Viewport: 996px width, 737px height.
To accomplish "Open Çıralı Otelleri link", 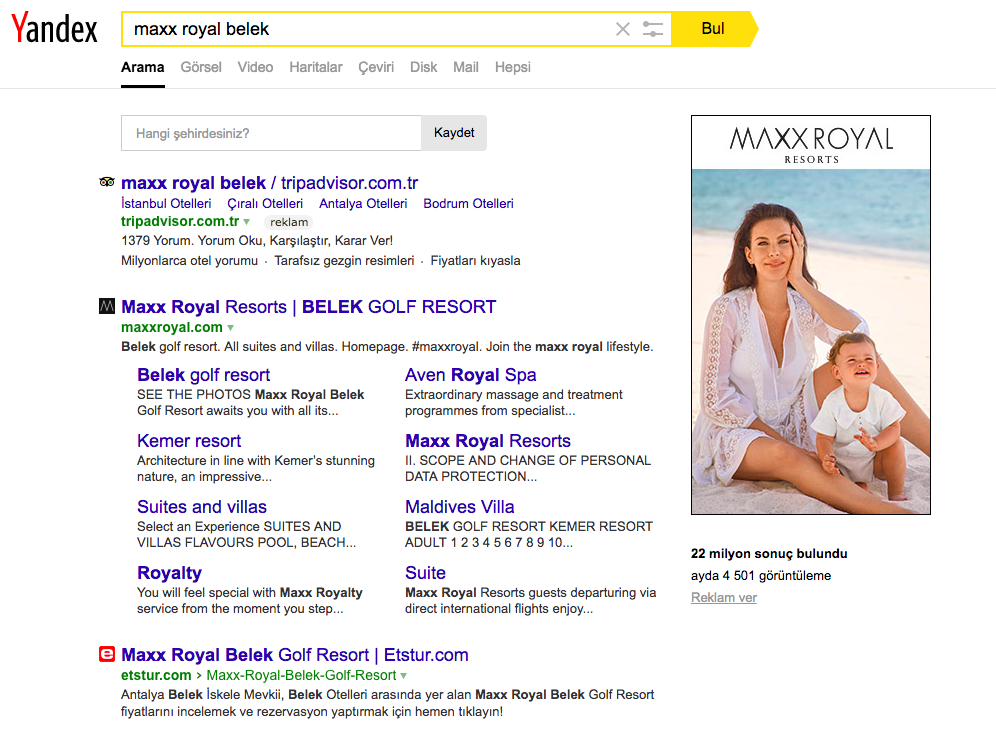I will pos(265,203).
